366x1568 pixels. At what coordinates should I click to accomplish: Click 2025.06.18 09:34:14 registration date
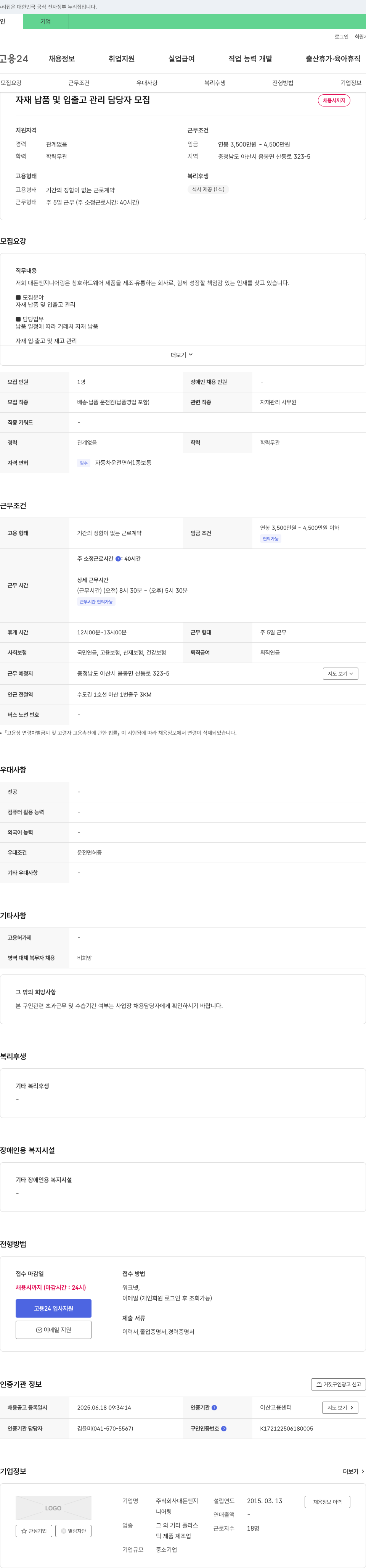coord(104,1407)
